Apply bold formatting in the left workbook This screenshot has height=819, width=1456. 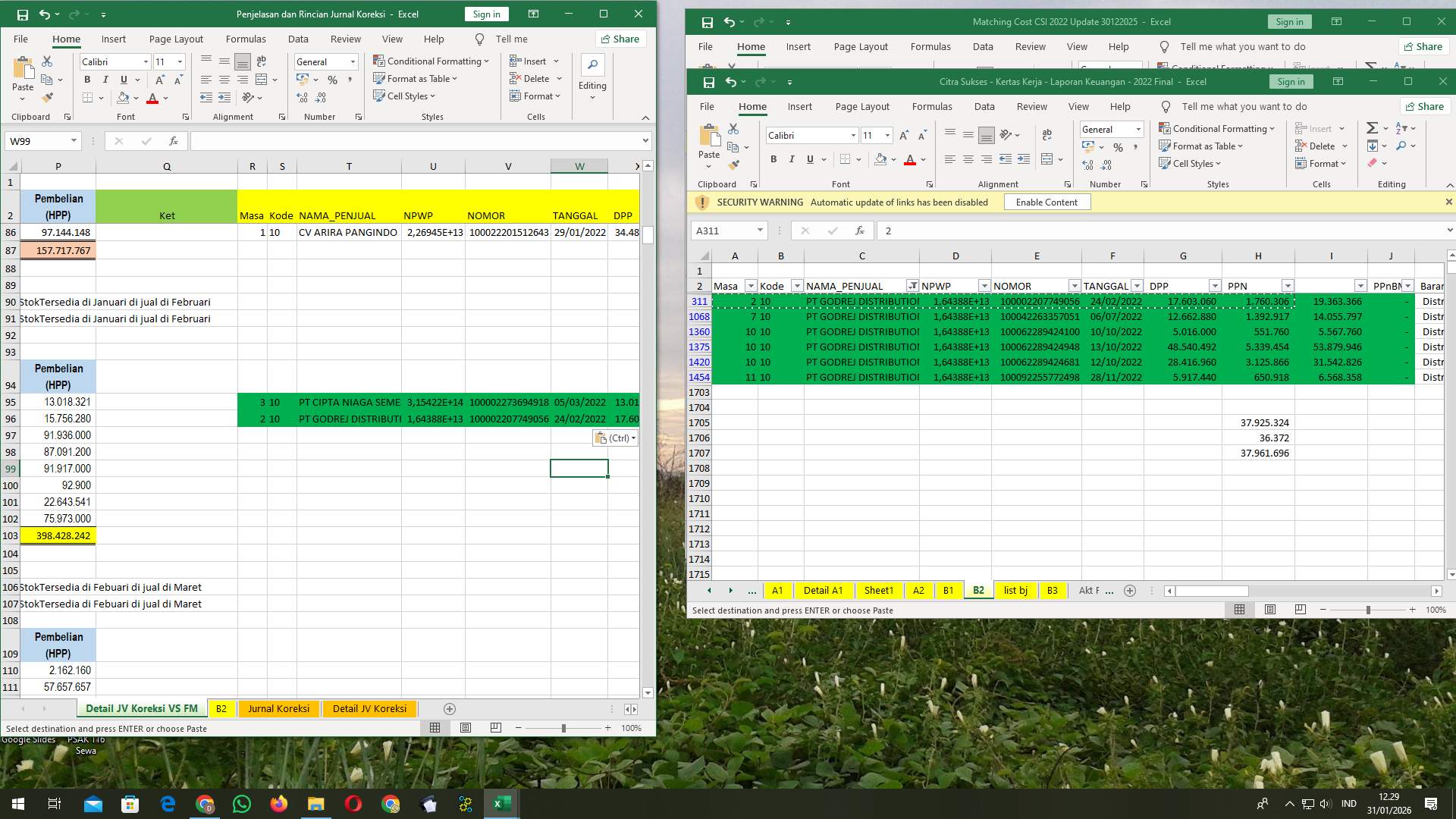86,79
